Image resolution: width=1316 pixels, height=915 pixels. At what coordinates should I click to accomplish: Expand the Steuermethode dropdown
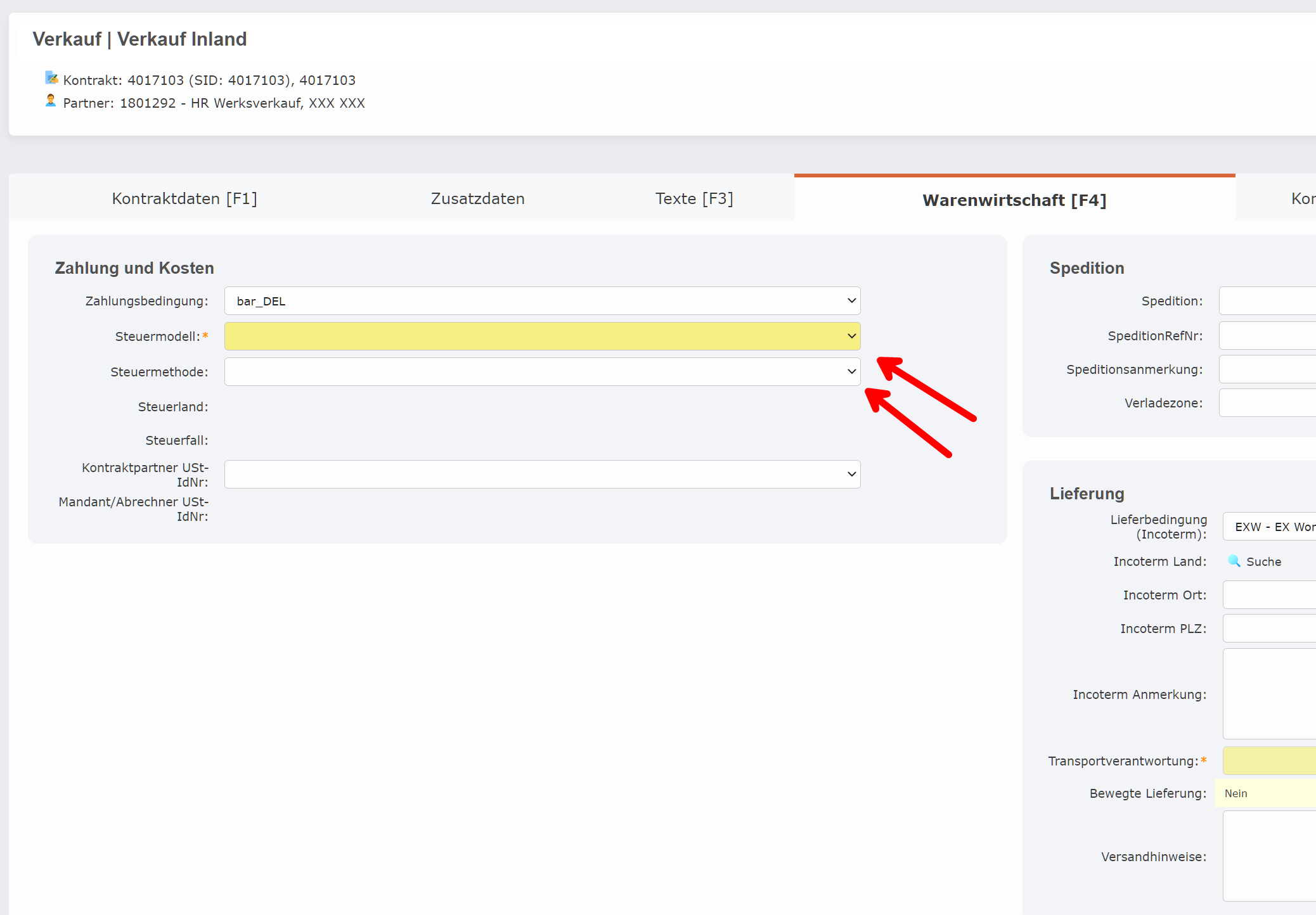[x=542, y=372]
